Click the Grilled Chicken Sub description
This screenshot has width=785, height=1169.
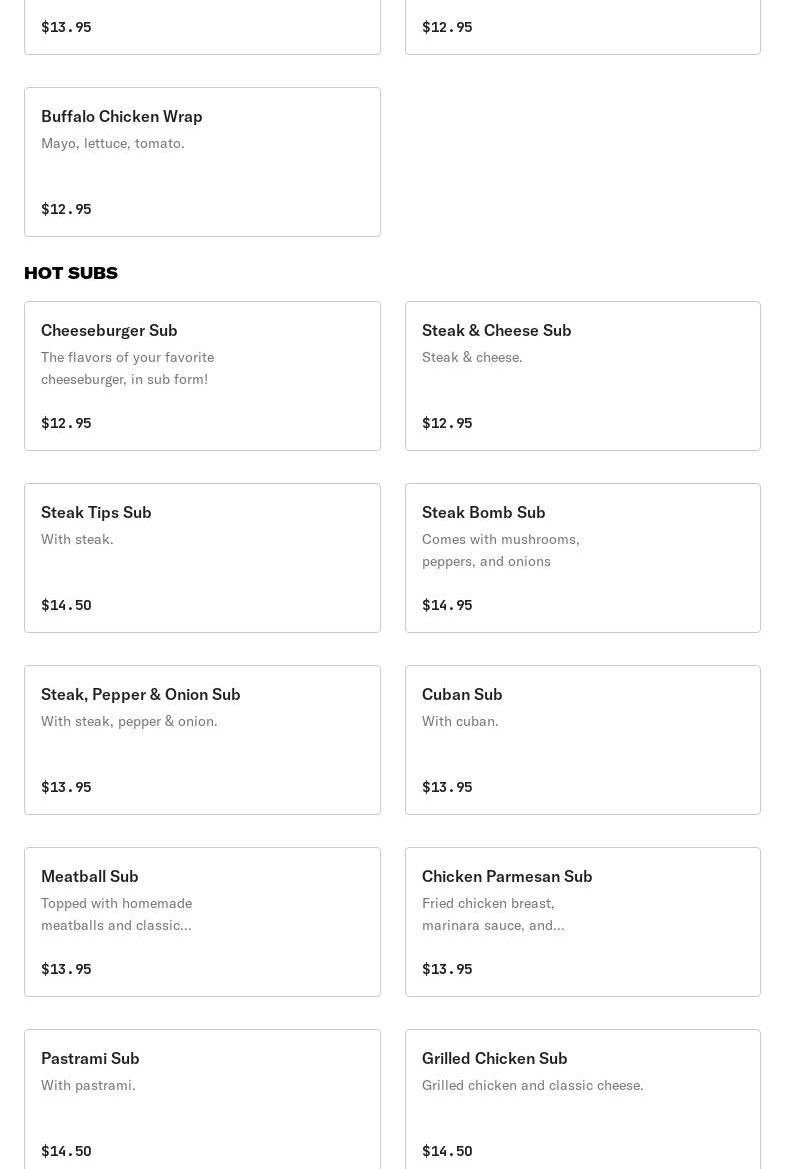coord(532,1085)
